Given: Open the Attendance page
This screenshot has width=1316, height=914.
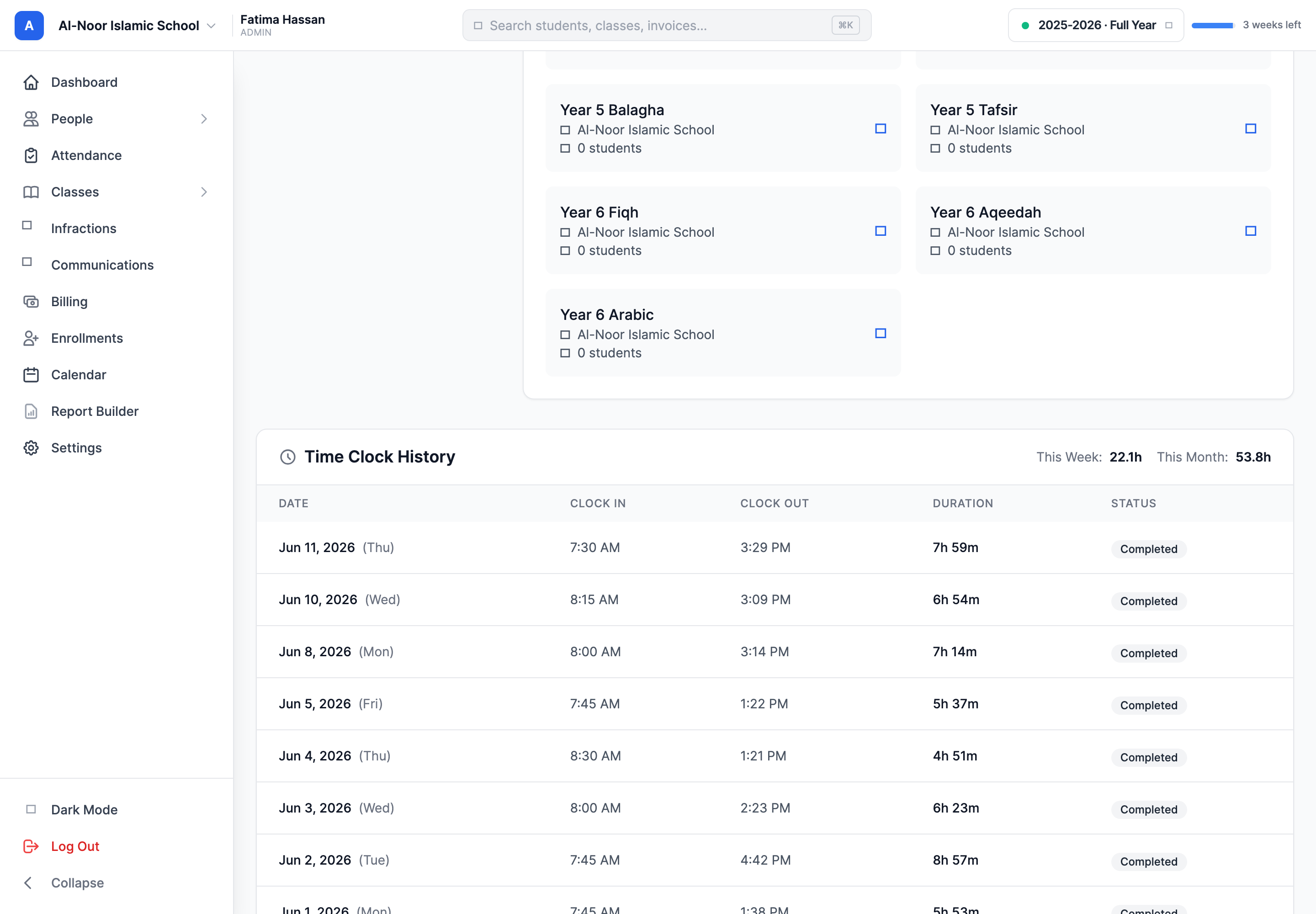Looking at the screenshot, I should 86,156.
